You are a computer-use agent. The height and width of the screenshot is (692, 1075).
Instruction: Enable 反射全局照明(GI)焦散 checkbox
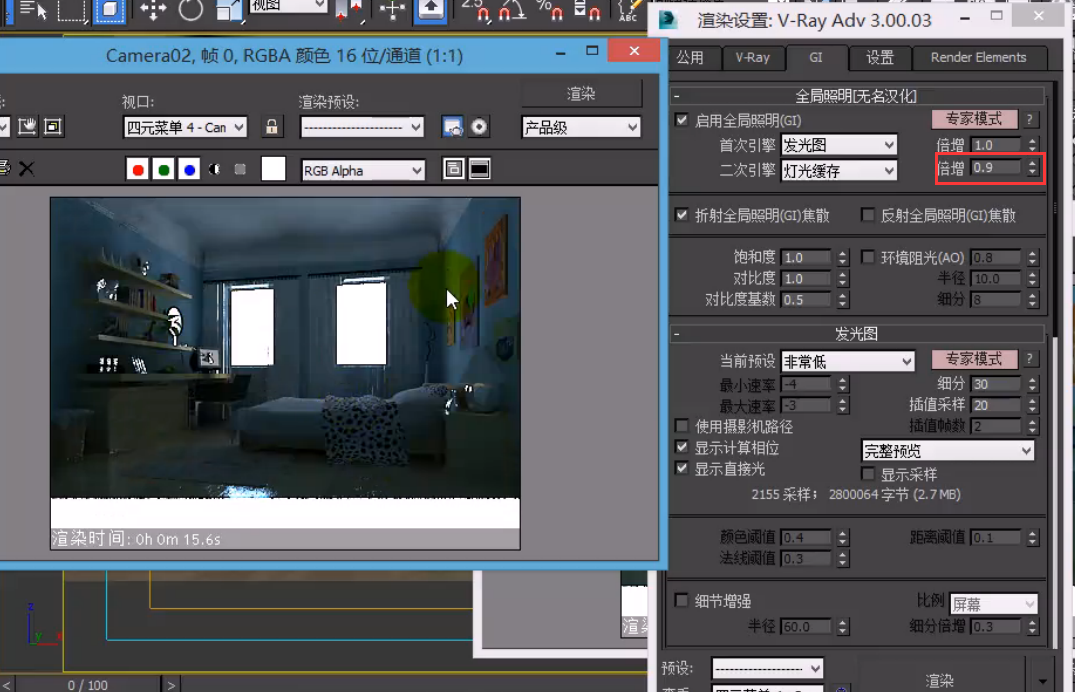(868, 215)
